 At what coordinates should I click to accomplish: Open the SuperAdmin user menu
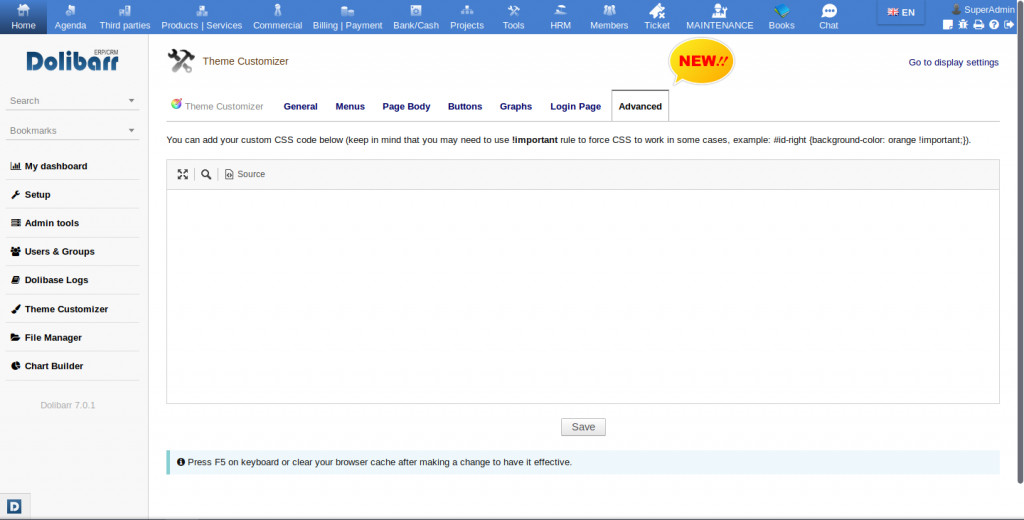(984, 10)
